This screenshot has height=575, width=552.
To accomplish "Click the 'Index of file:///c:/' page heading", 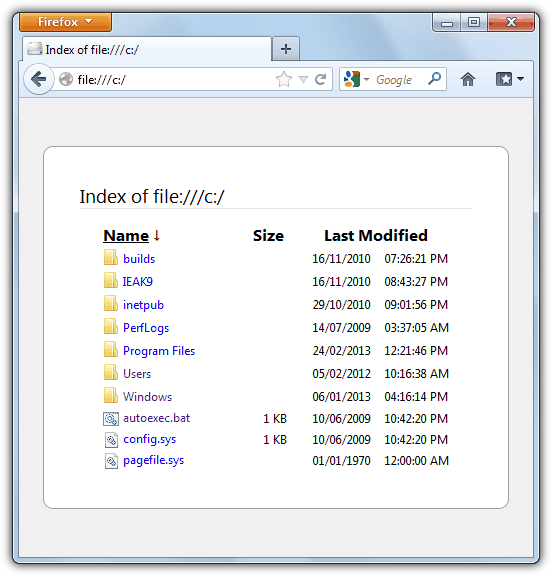I will click(x=152, y=197).
